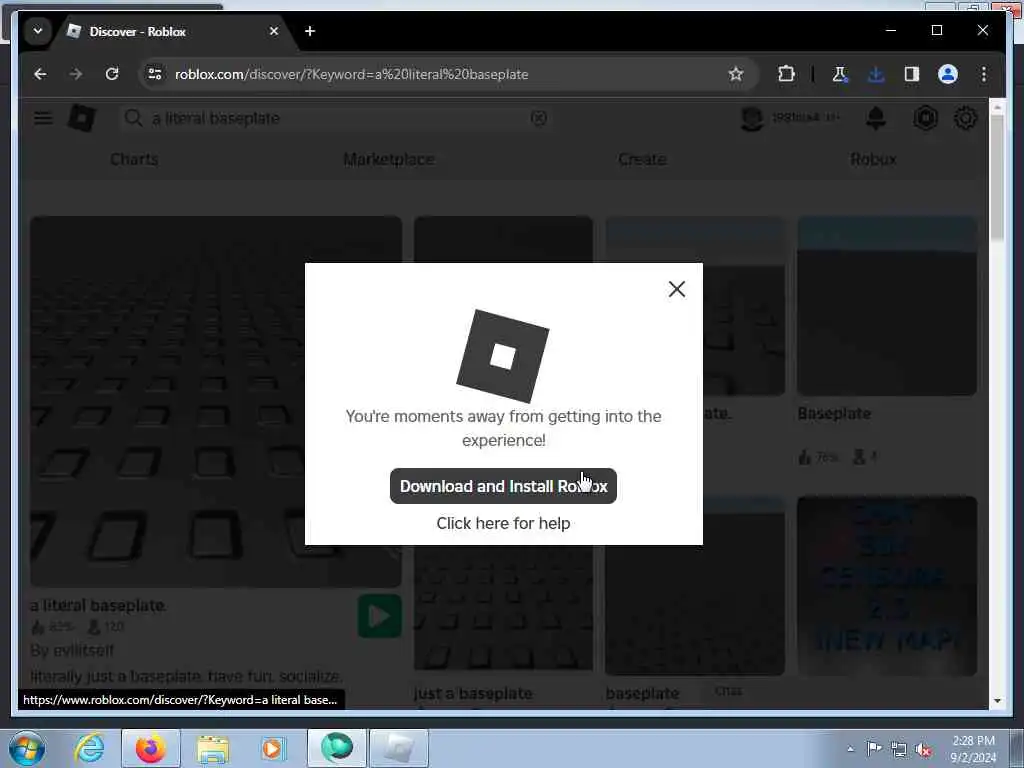Launch Internet Explorer from taskbar

(89, 748)
